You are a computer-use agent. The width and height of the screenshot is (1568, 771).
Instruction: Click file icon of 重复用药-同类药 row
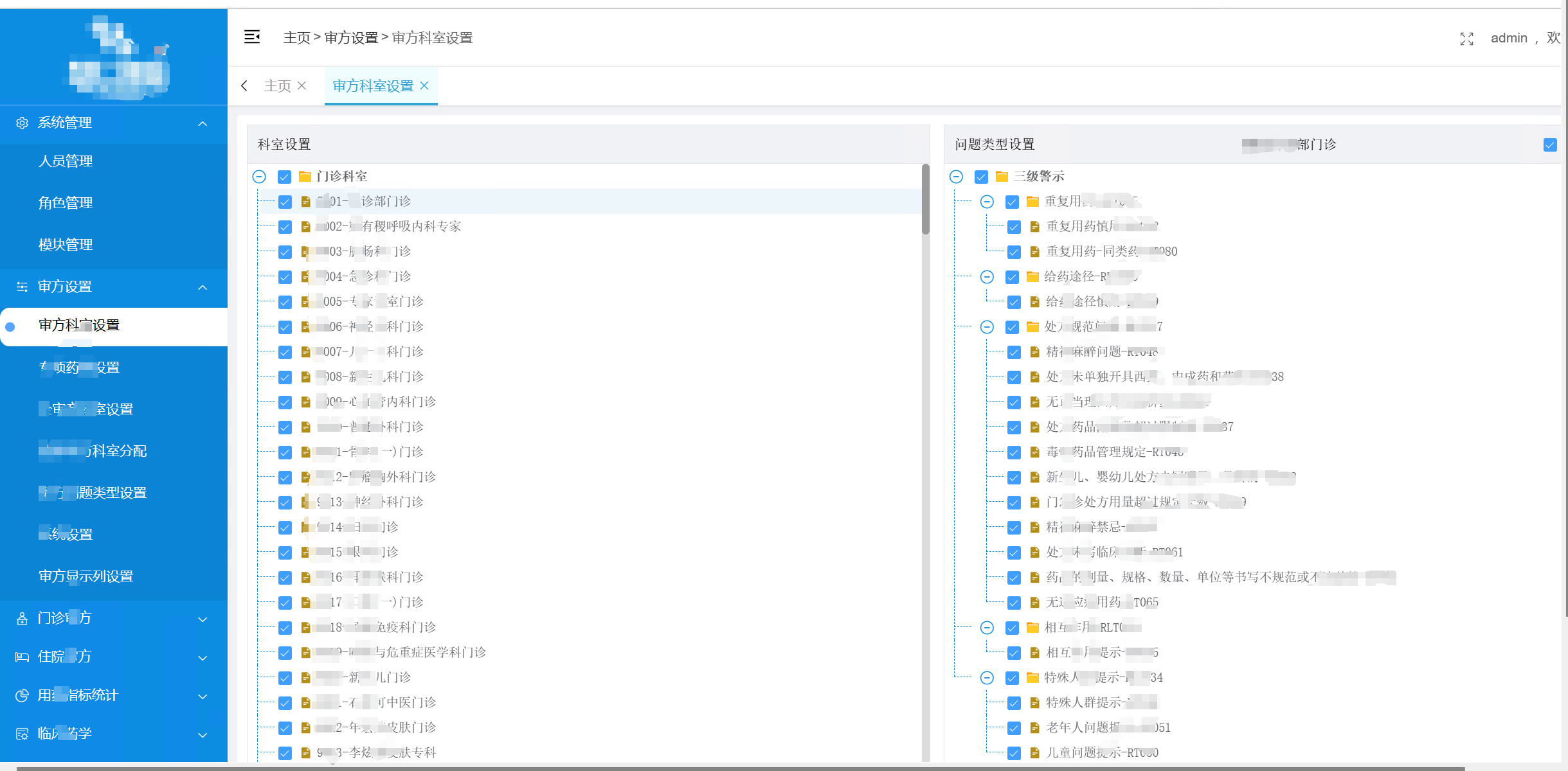(x=1034, y=252)
